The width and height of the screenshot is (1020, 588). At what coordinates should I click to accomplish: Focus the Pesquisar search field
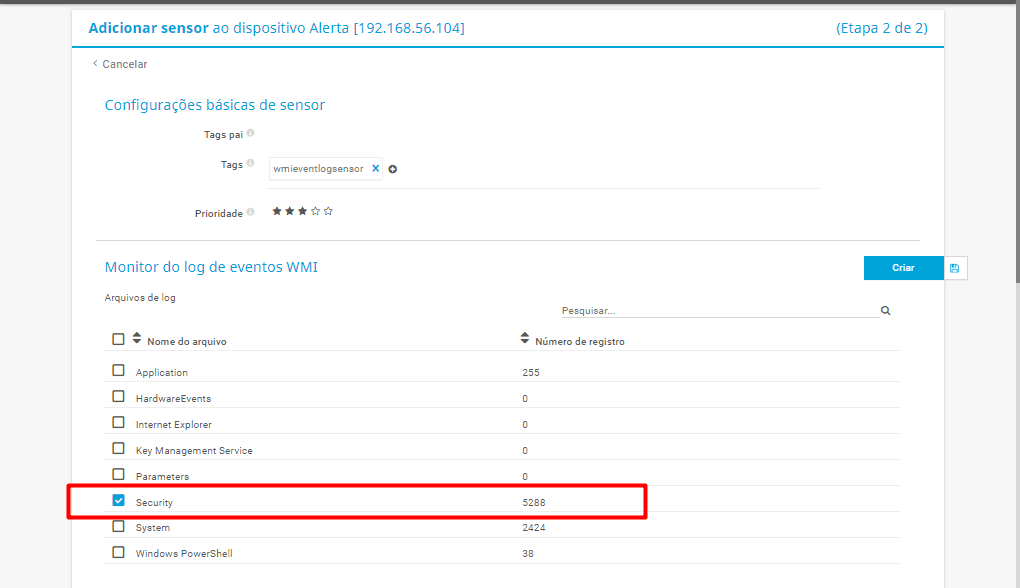click(x=719, y=310)
